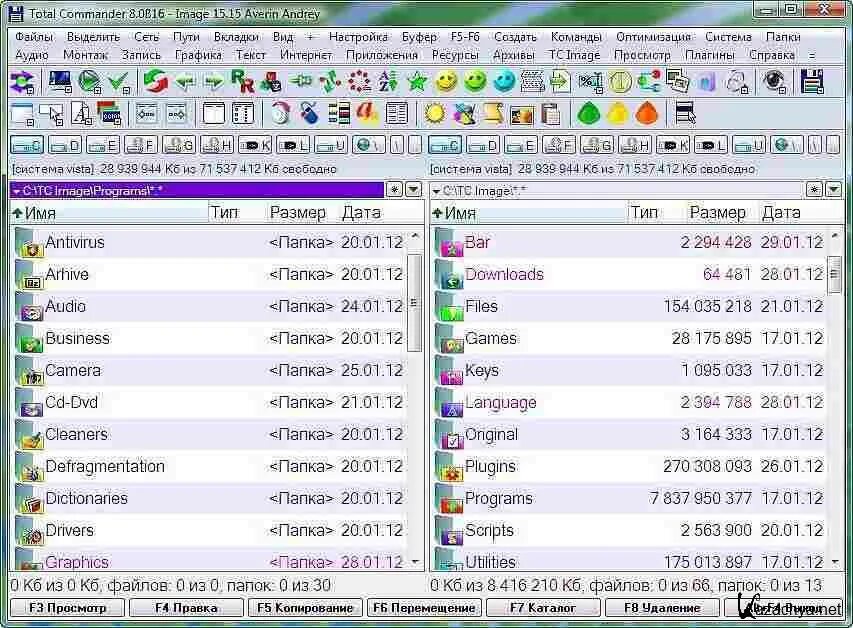Click the yellow sun icon
The width and height of the screenshot is (853, 628).
434,114
